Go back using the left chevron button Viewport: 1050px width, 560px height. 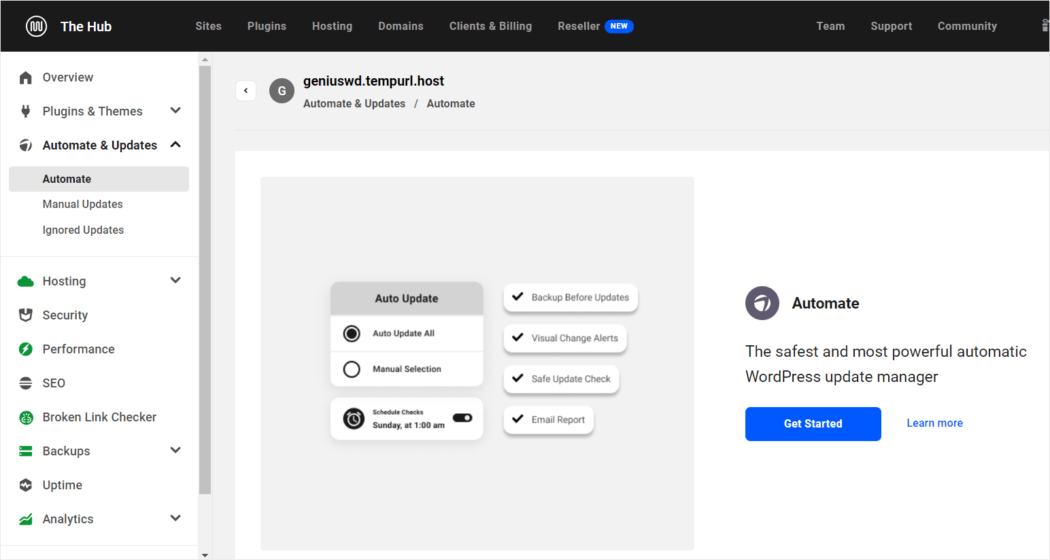coord(246,90)
